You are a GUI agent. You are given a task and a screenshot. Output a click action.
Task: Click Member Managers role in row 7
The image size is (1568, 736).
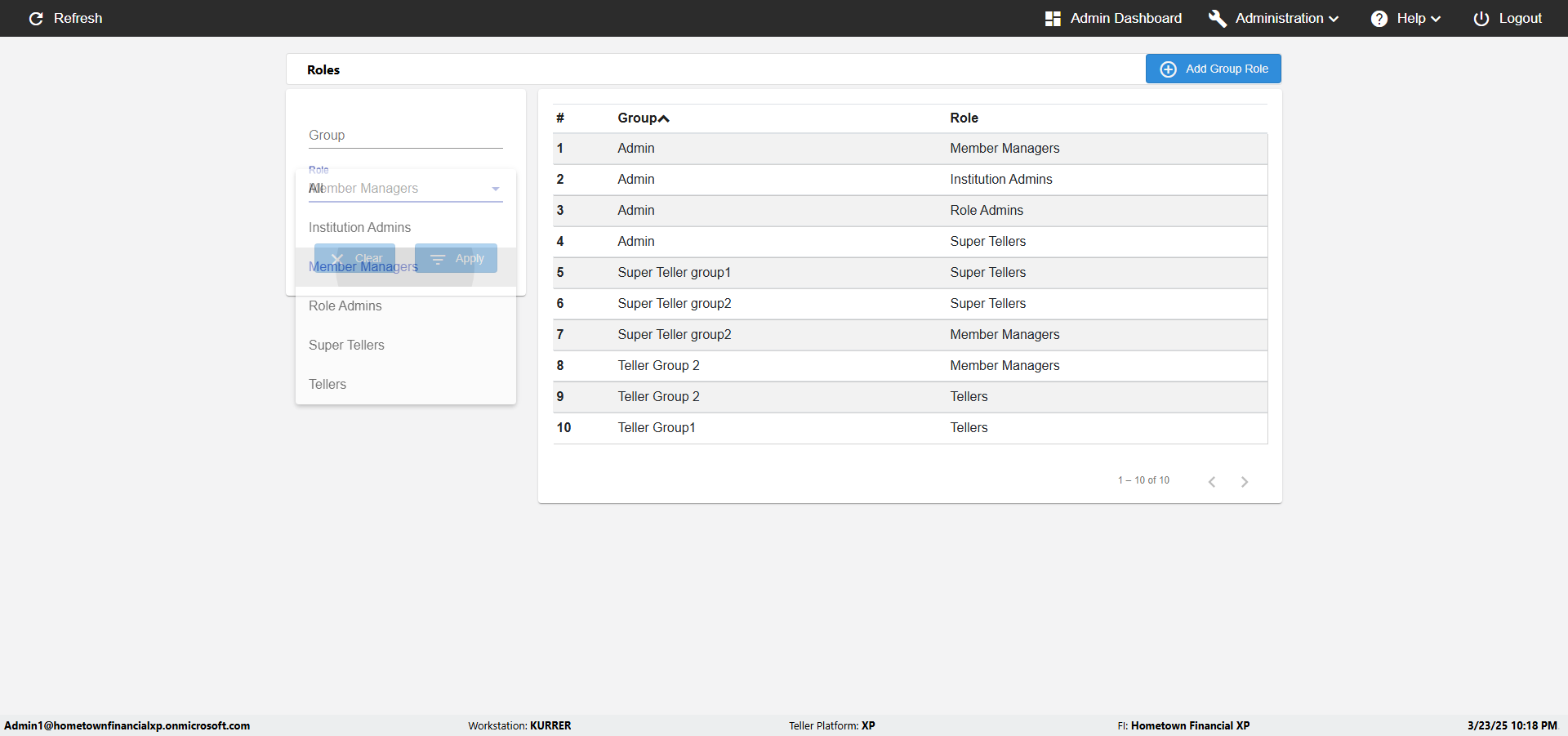pos(1004,334)
